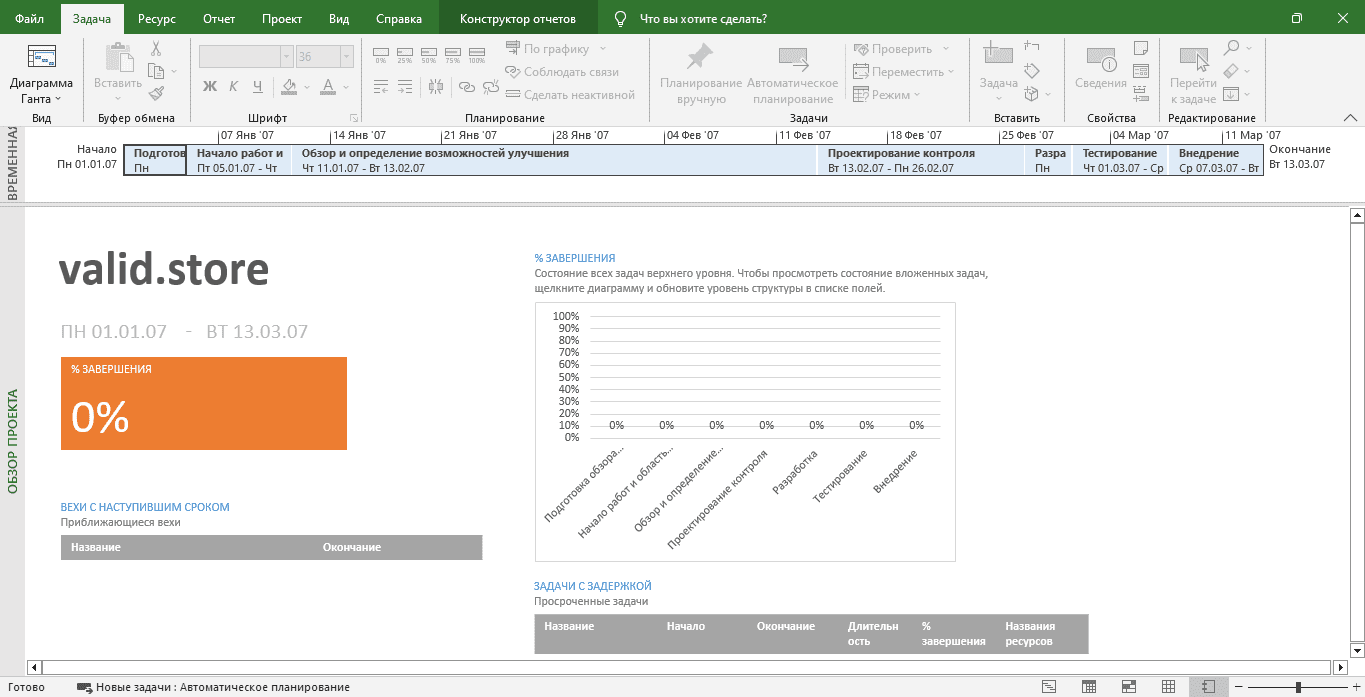Toggle bold formatting (Ж)
The height and width of the screenshot is (697, 1365).
click(210, 86)
